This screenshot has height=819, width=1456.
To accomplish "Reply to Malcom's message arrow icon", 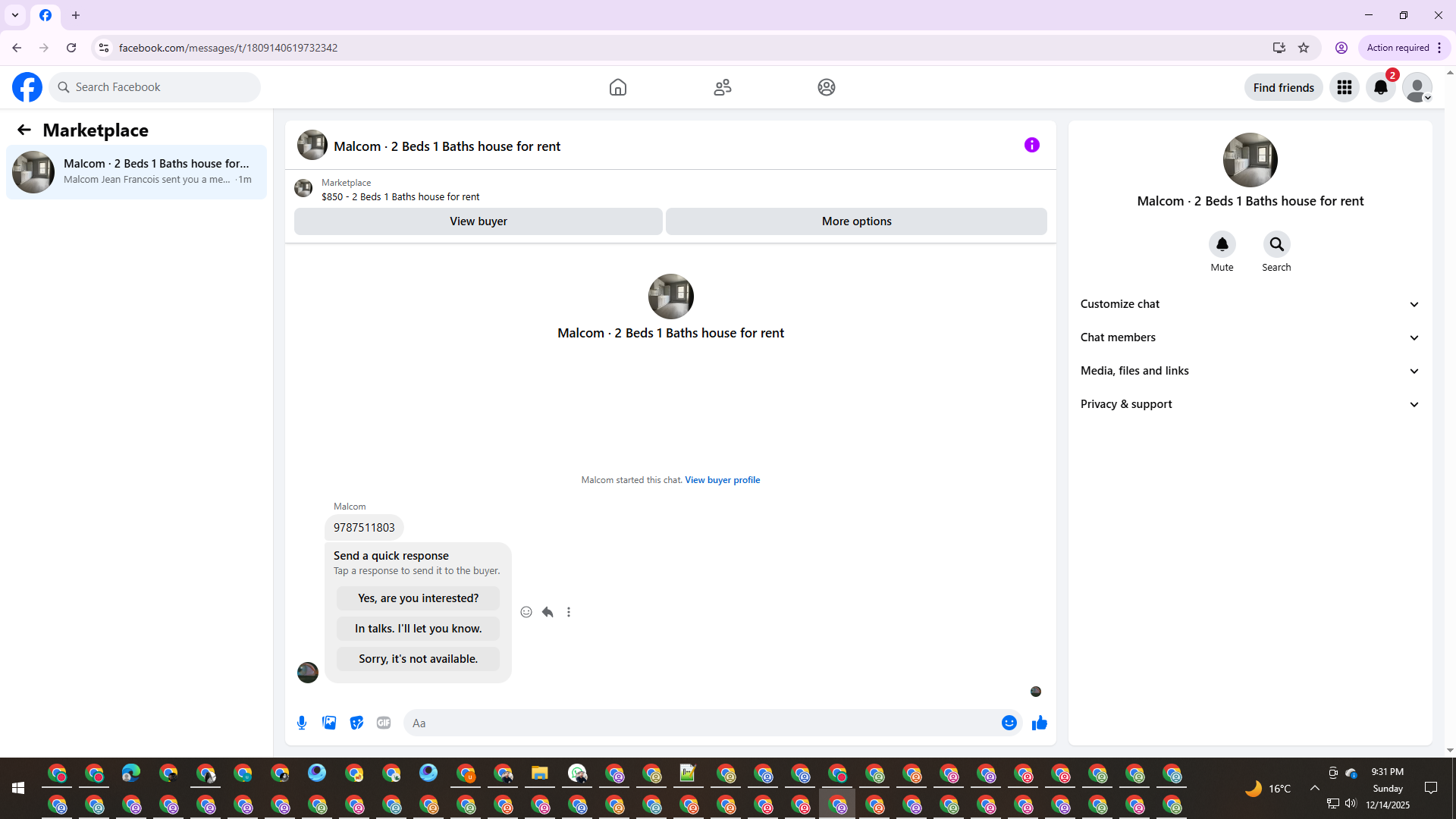I will pos(548,612).
